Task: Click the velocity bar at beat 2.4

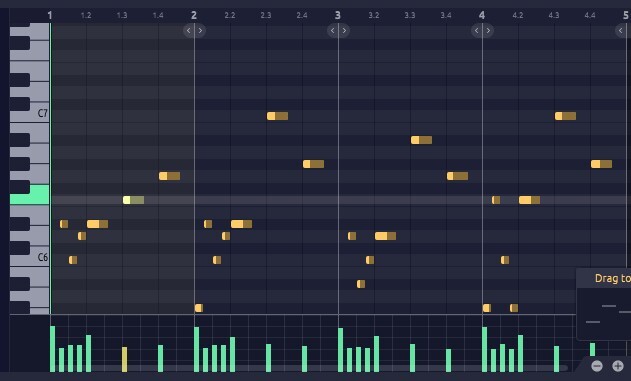Action: [x=305, y=359]
